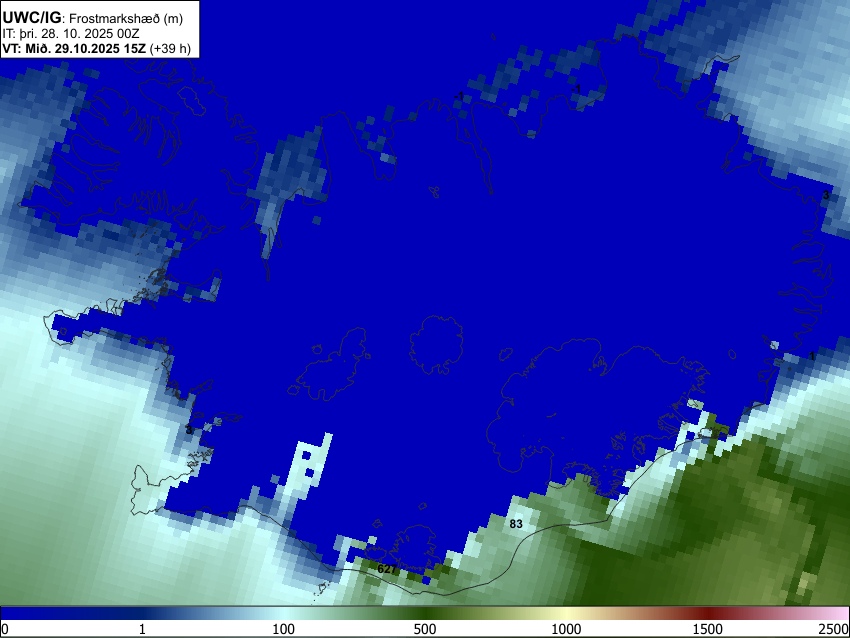The image size is (850, 638).
Task: Click the map value label '83'
Action: click(516, 524)
